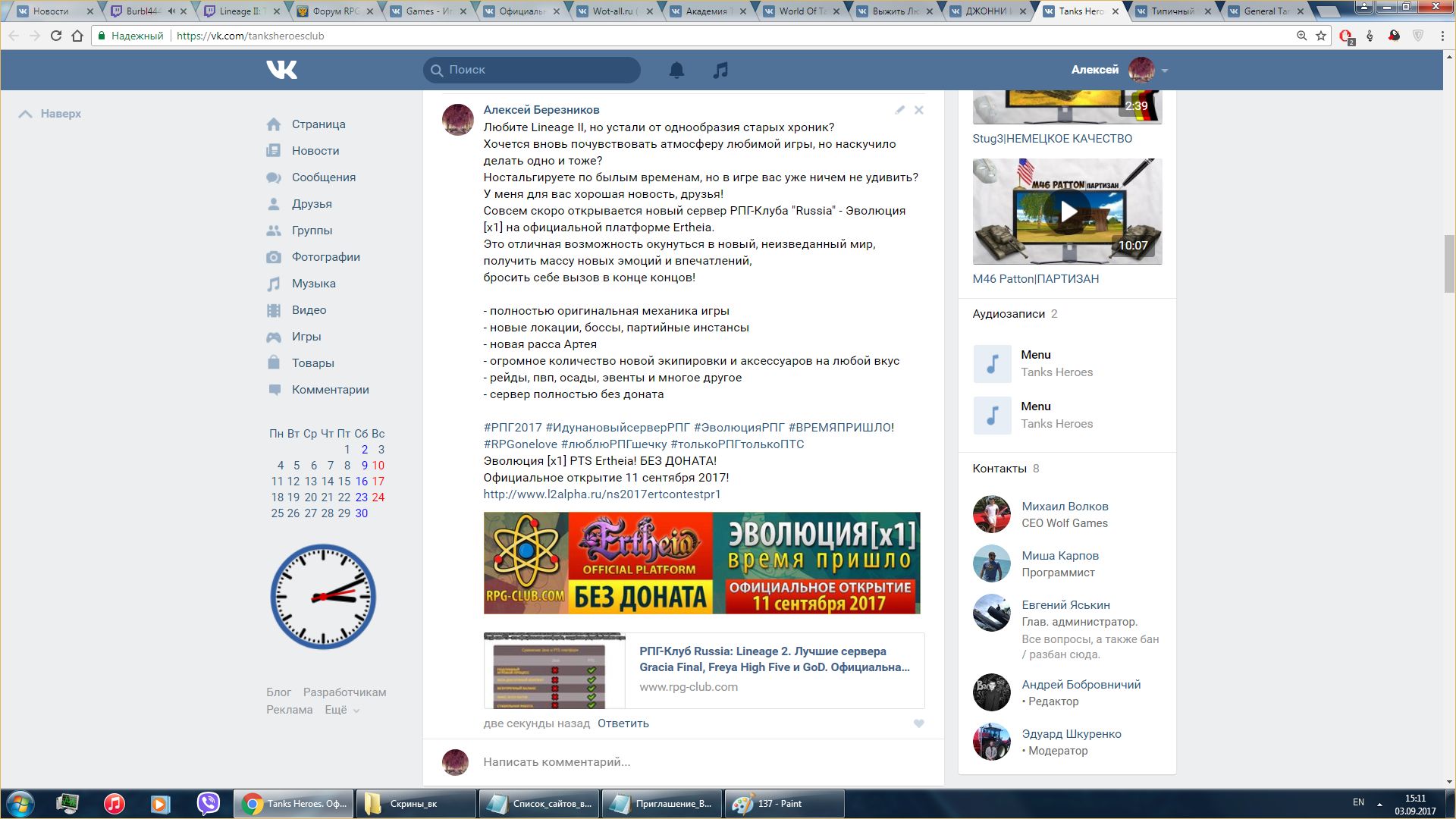Switch to 137 - Paint taskbar window
The image size is (1456, 819).
click(x=784, y=804)
